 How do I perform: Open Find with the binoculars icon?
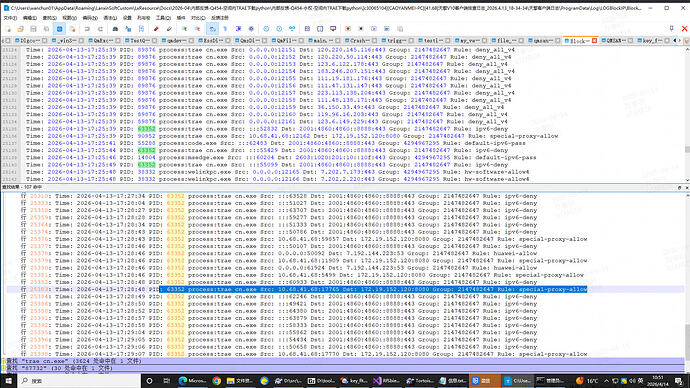pyautogui.click(x=115, y=29)
